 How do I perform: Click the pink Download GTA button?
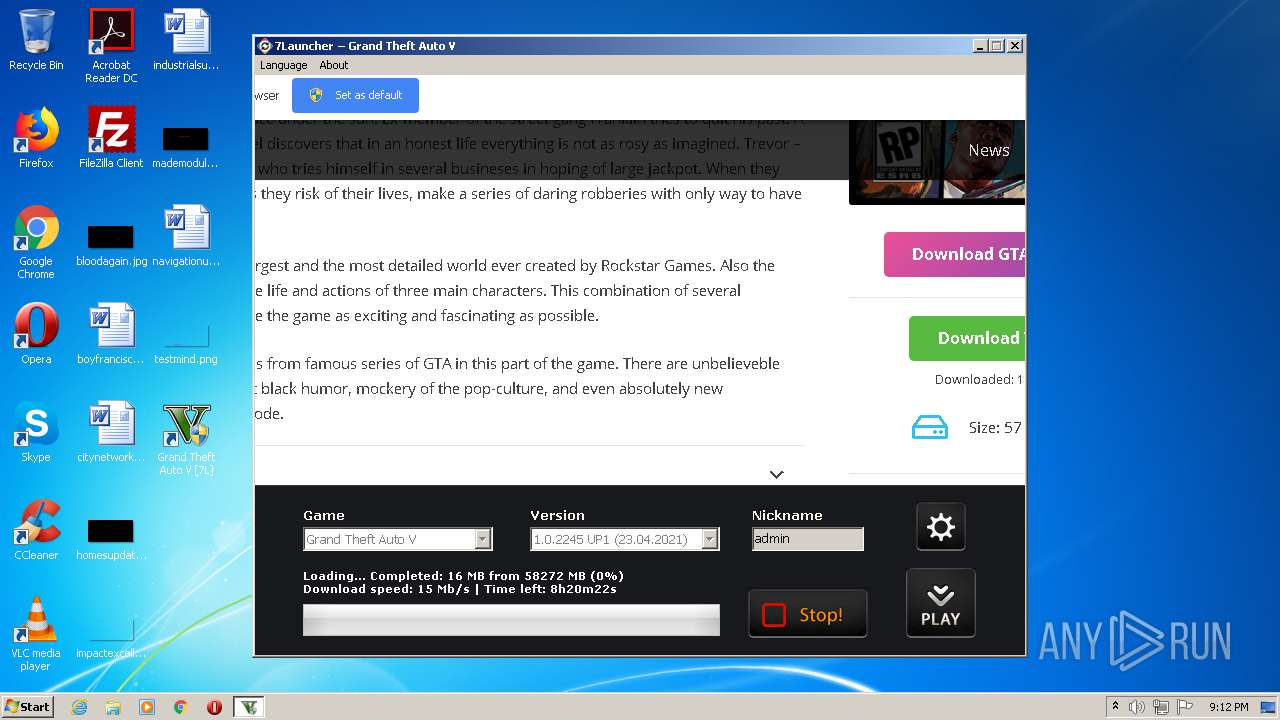pos(954,254)
